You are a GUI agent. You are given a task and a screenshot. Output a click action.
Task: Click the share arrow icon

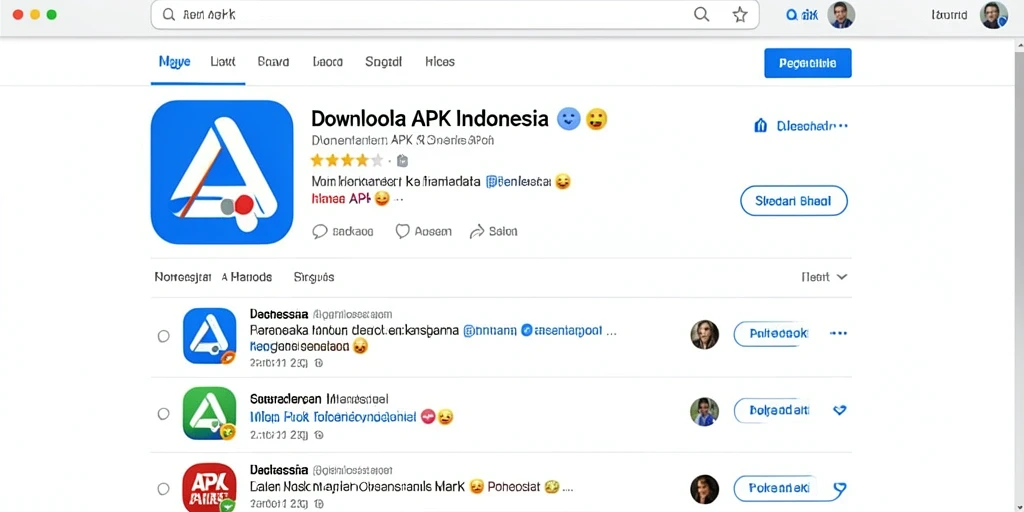point(477,231)
